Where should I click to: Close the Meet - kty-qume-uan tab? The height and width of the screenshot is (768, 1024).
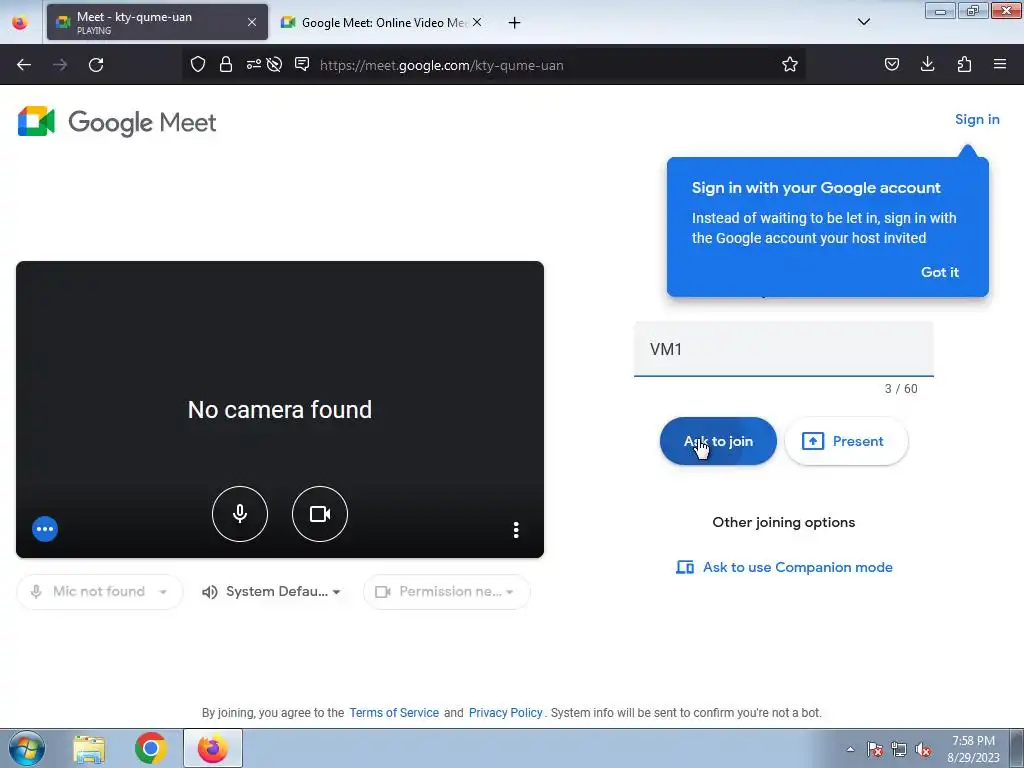(251, 22)
